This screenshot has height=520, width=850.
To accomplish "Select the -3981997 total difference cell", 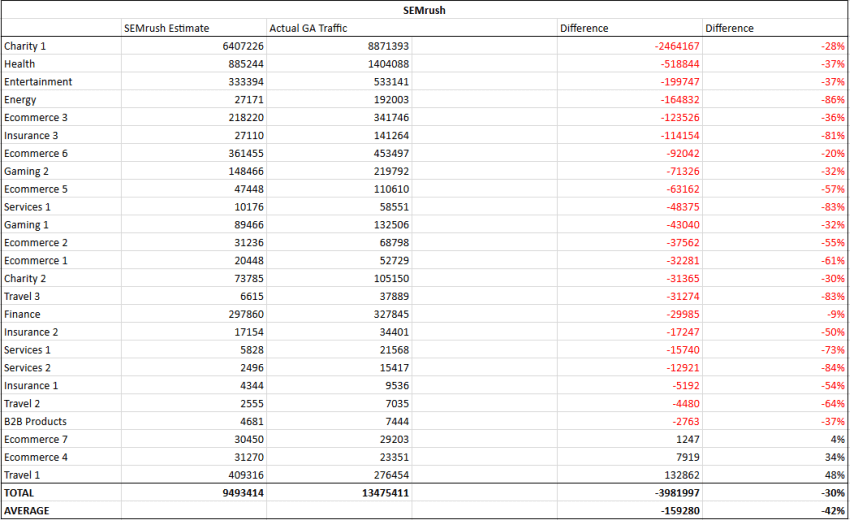I will click(629, 493).
